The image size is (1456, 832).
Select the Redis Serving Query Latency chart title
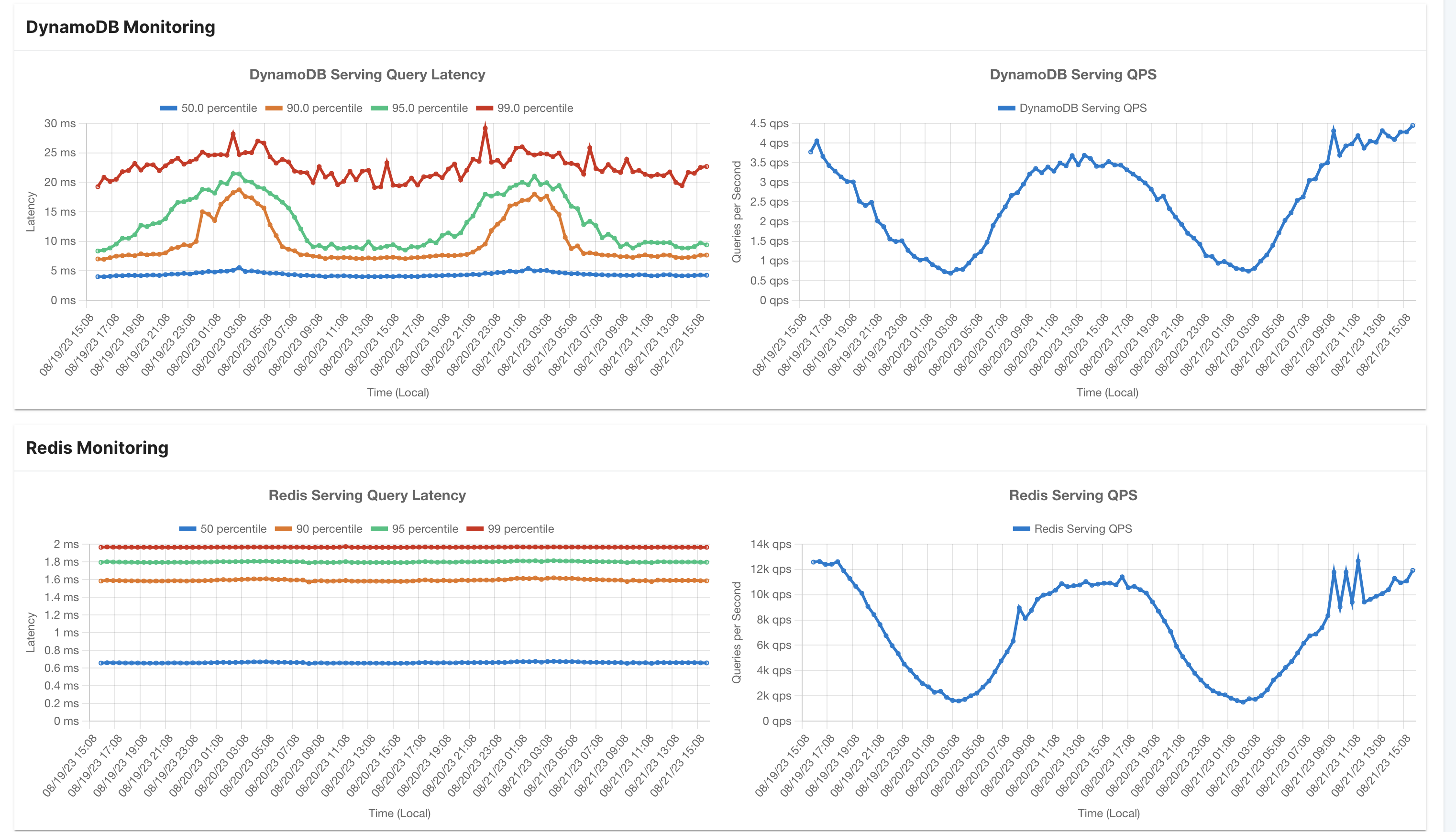367,495
